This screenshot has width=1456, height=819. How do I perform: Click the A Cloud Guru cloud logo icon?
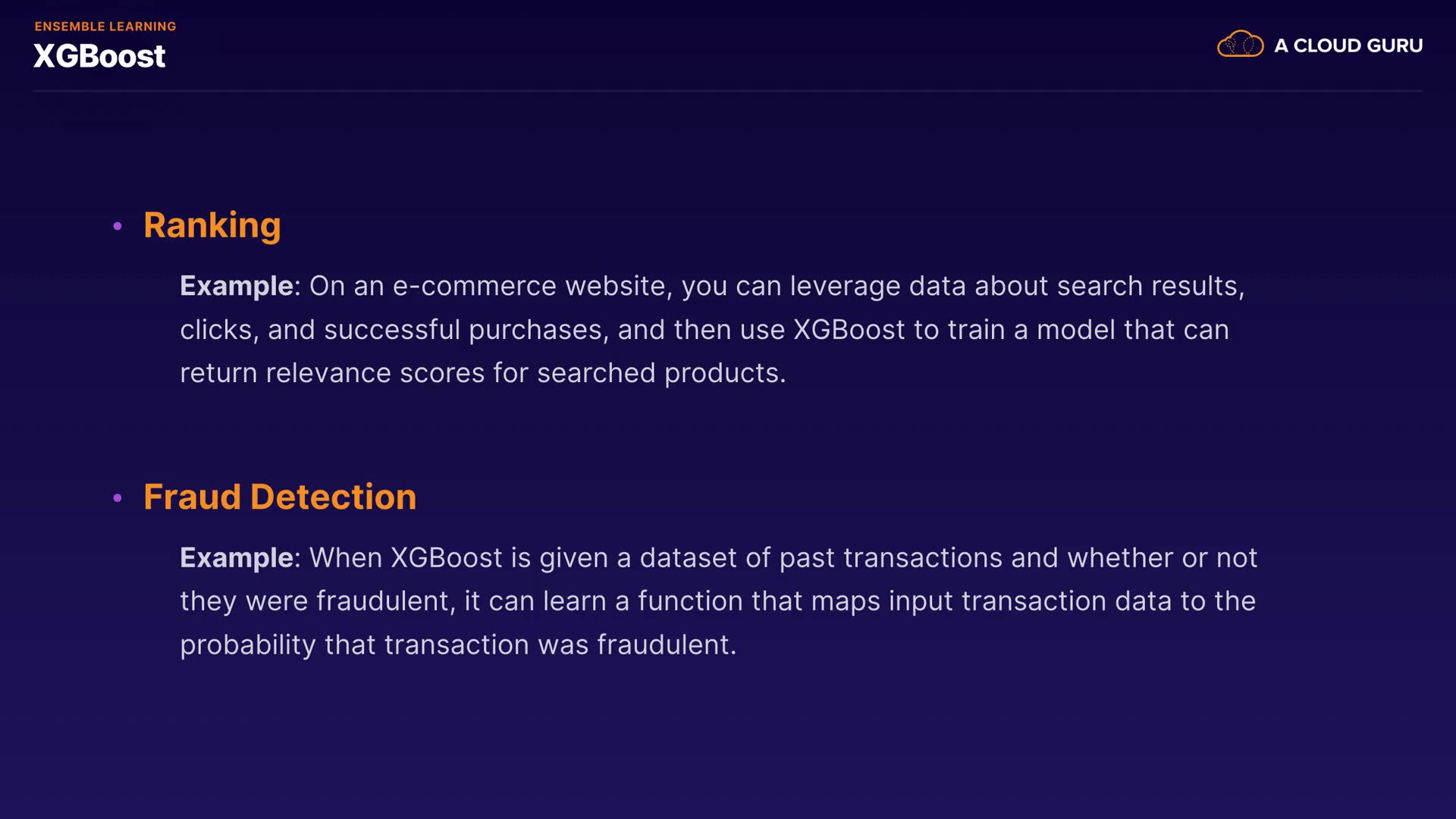tap(1240, 45)
